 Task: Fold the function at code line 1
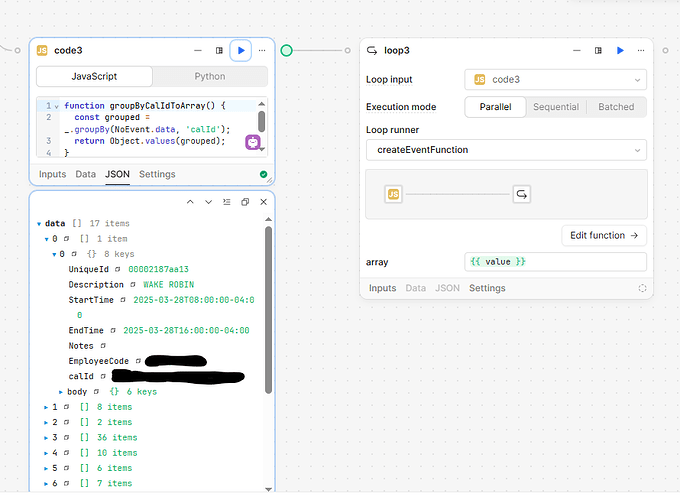tap(56, 106)
